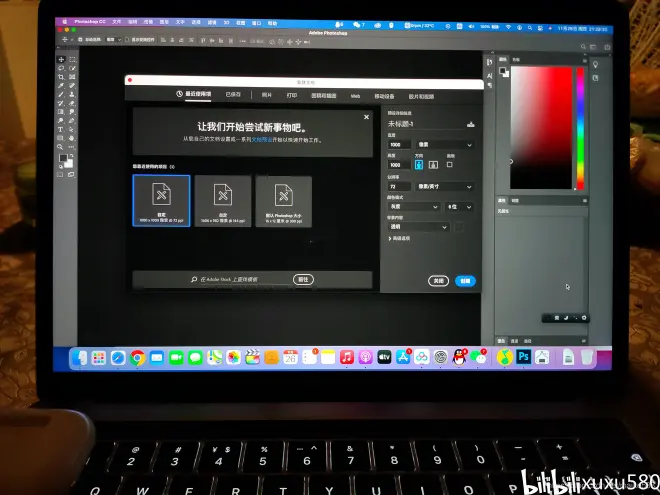Image resolution: width=660 pixels, height=495 pixels.
Task: Click the Quick Mask mode icon
Action: 60,175
